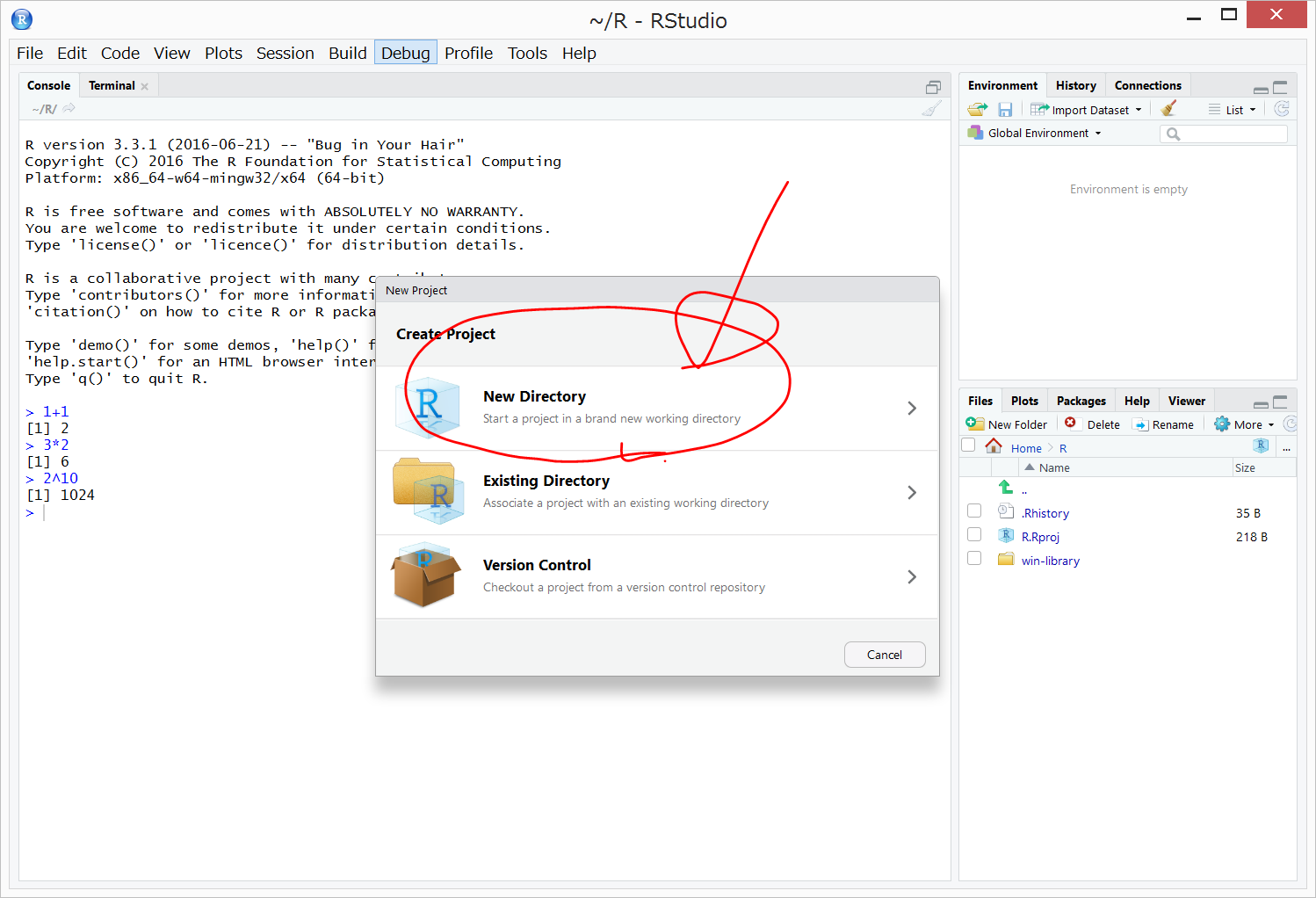Click the clear console broom icon
This screenshot has width=1316, height=898.
(931, 109)
